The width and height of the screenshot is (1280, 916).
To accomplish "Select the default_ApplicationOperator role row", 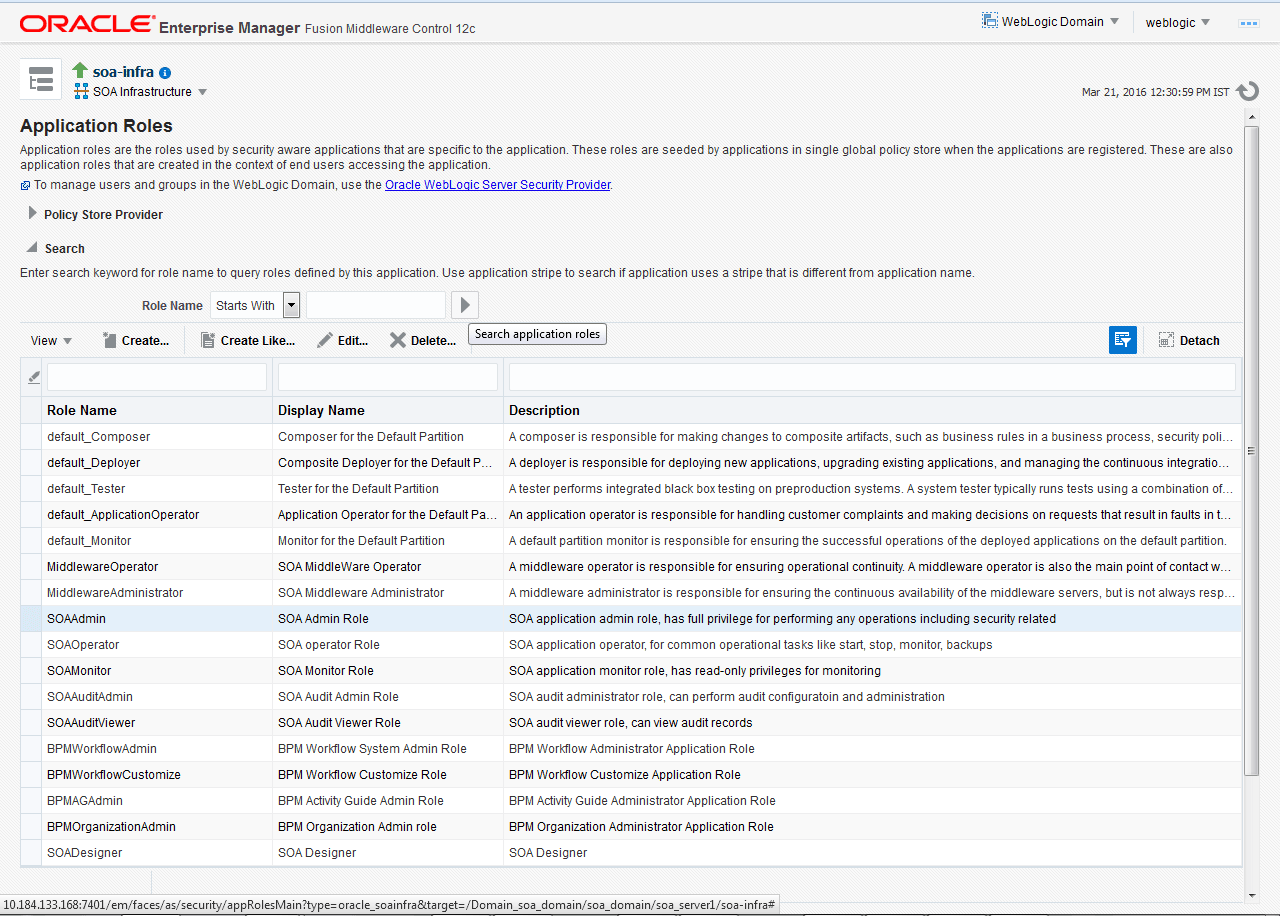I will point(631,515).
